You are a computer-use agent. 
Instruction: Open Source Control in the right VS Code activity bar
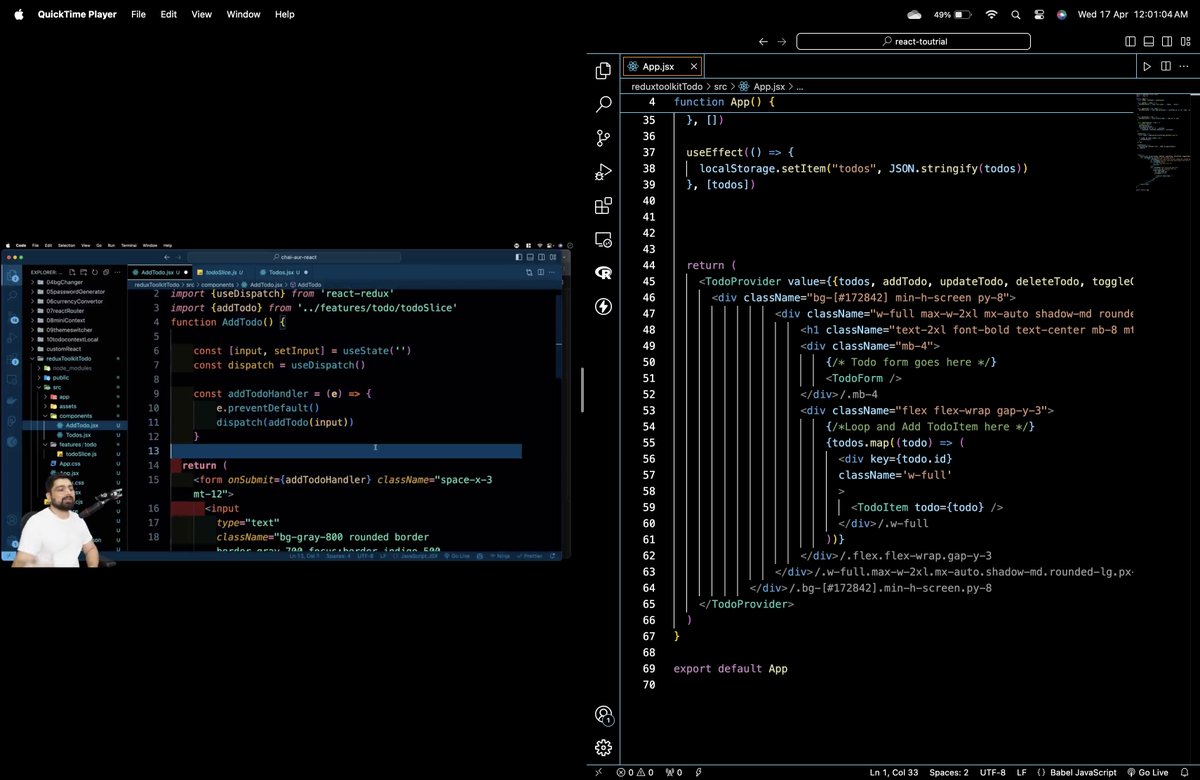pos(603,138)
